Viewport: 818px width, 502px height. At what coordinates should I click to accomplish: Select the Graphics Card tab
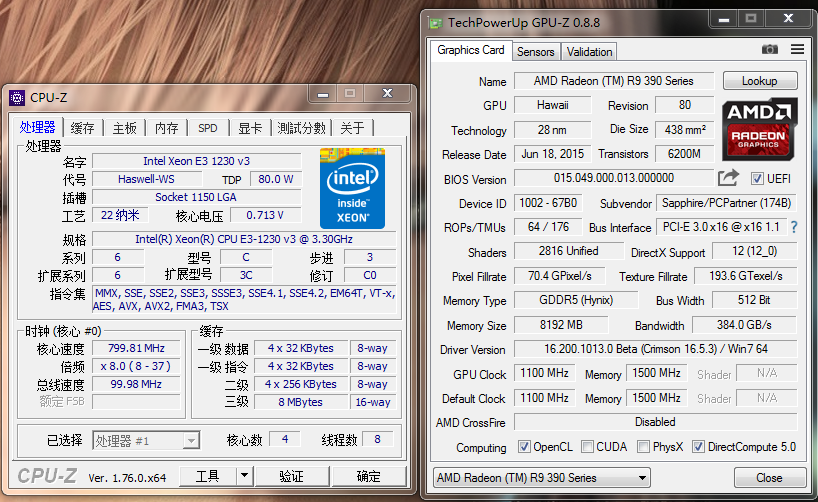click(x=471, y=50)
